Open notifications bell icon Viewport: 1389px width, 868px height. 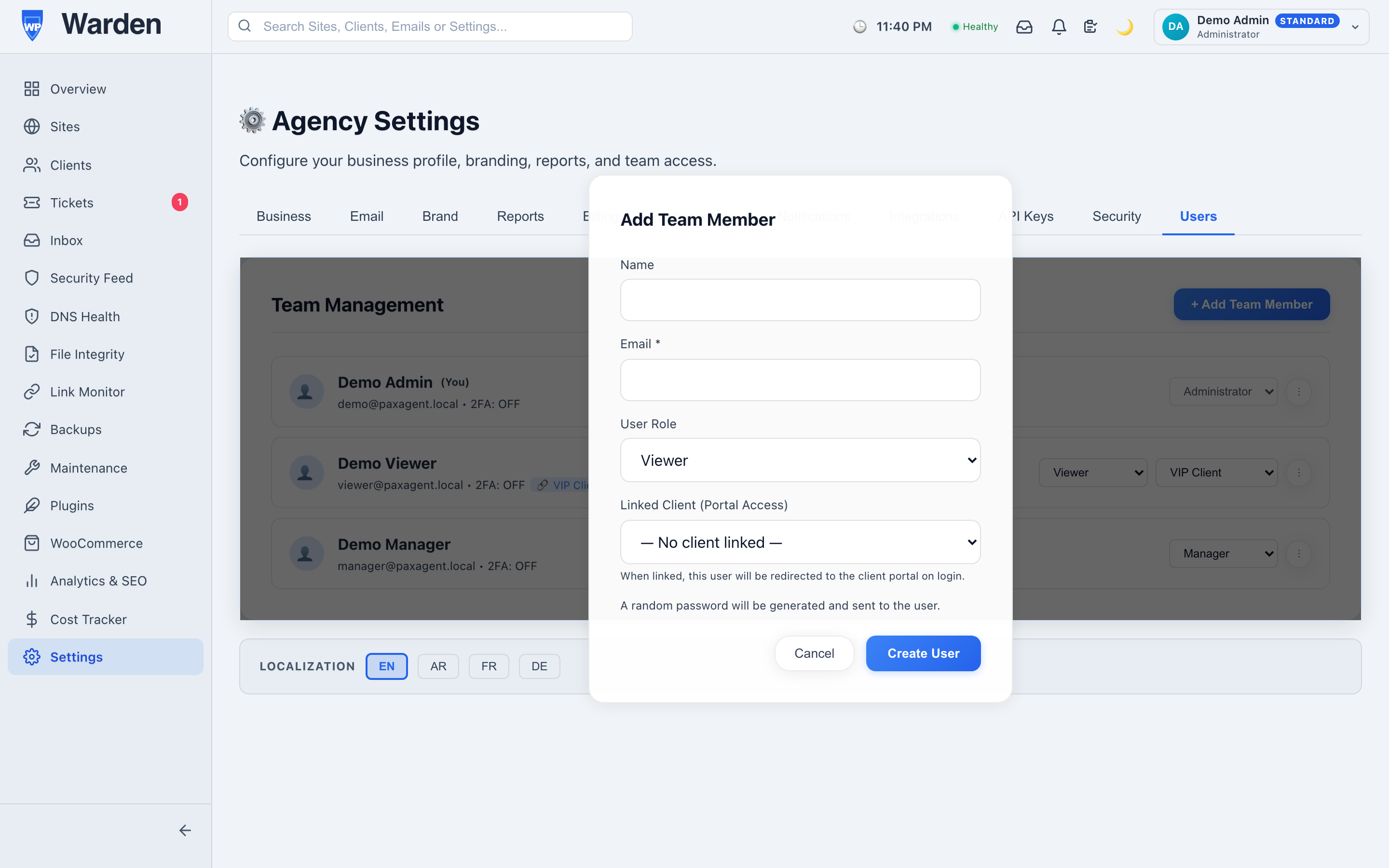[1059, 27]
